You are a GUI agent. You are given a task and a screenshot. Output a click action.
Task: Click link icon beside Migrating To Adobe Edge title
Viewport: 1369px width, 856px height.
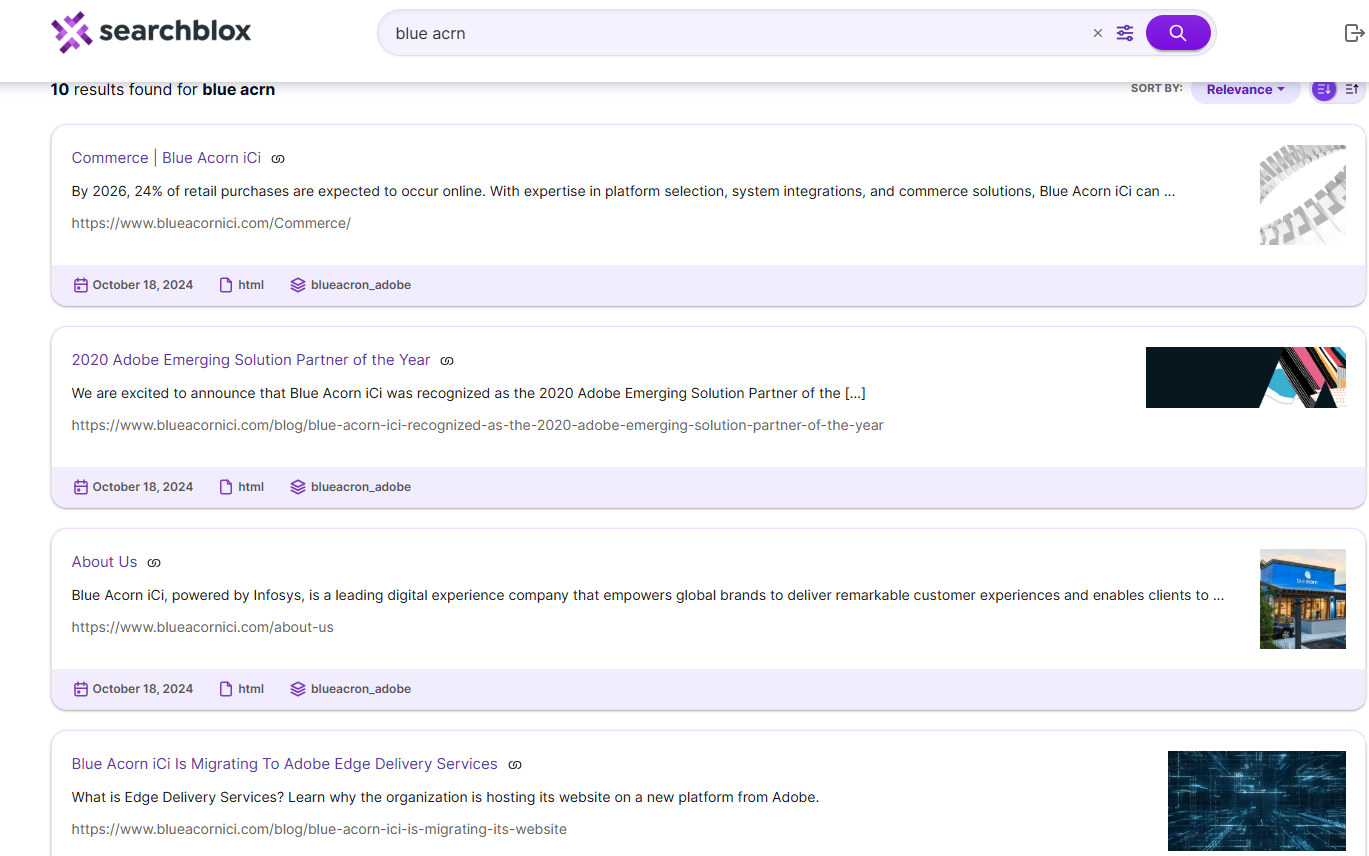pyautogui.click(x=515, y=765)
